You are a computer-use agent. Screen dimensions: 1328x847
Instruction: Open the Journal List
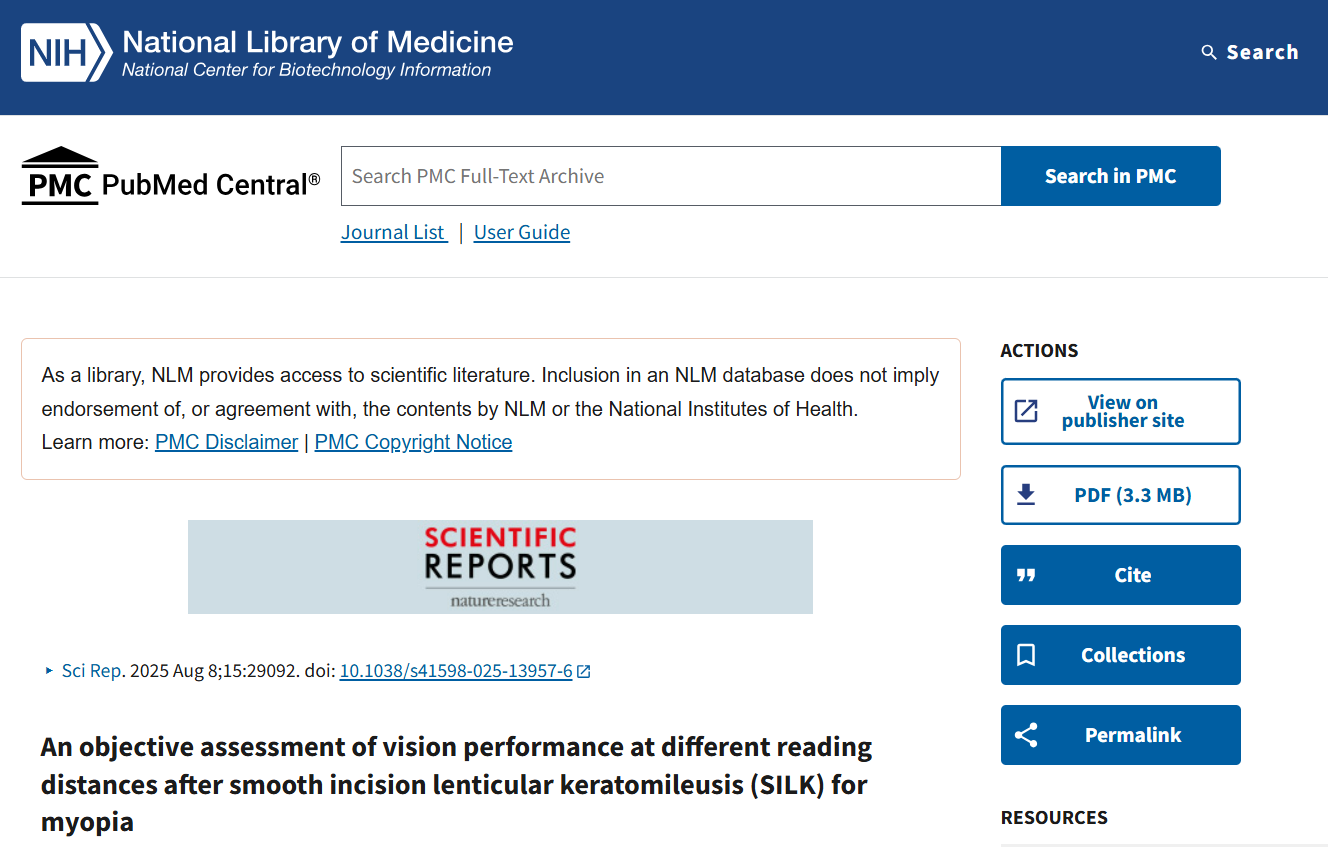point(393,231)
